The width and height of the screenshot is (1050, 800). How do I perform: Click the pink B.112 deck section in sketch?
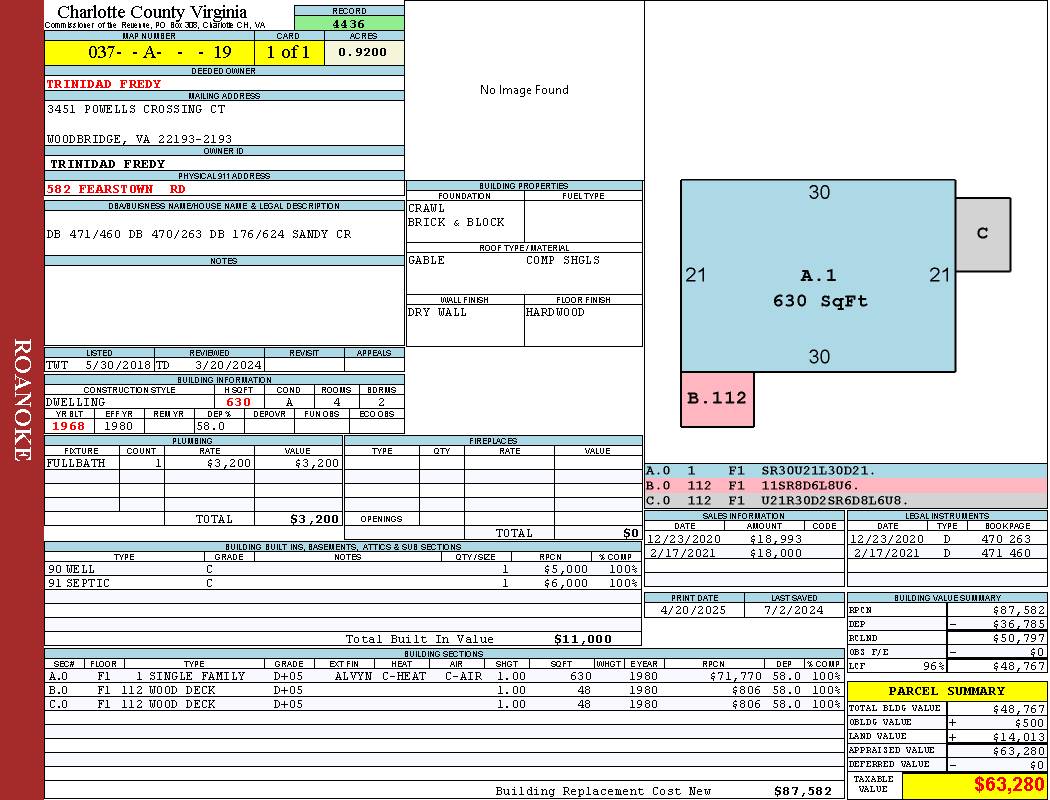tap(717, 398)
